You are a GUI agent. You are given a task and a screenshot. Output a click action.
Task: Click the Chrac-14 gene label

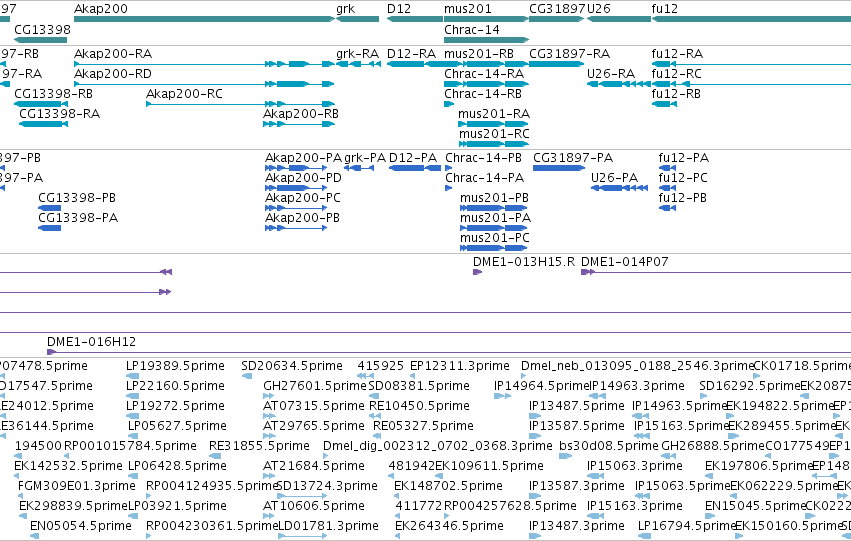click(x=472, y=29)
